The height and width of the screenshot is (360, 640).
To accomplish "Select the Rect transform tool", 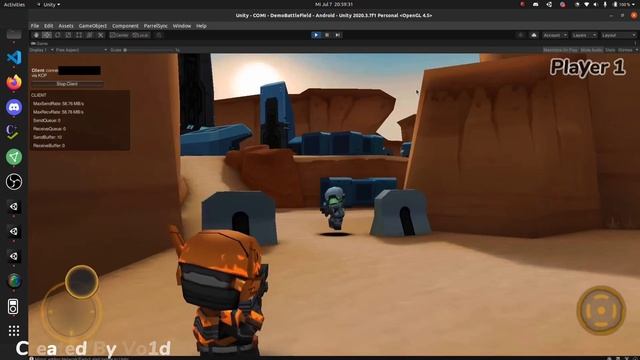I will coord(79,35).
